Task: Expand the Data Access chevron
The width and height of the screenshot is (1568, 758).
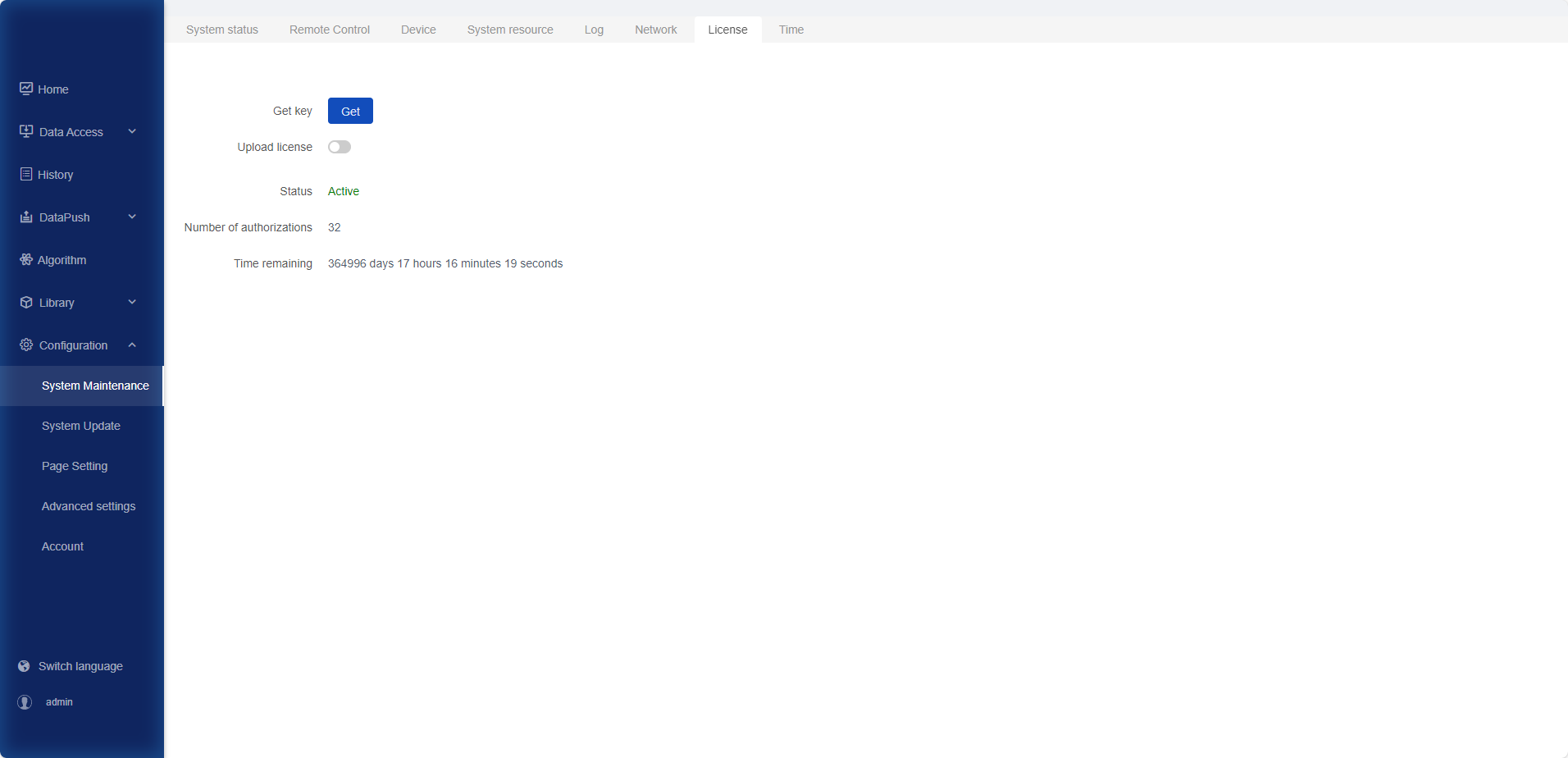Action: [x=132, y=131]
